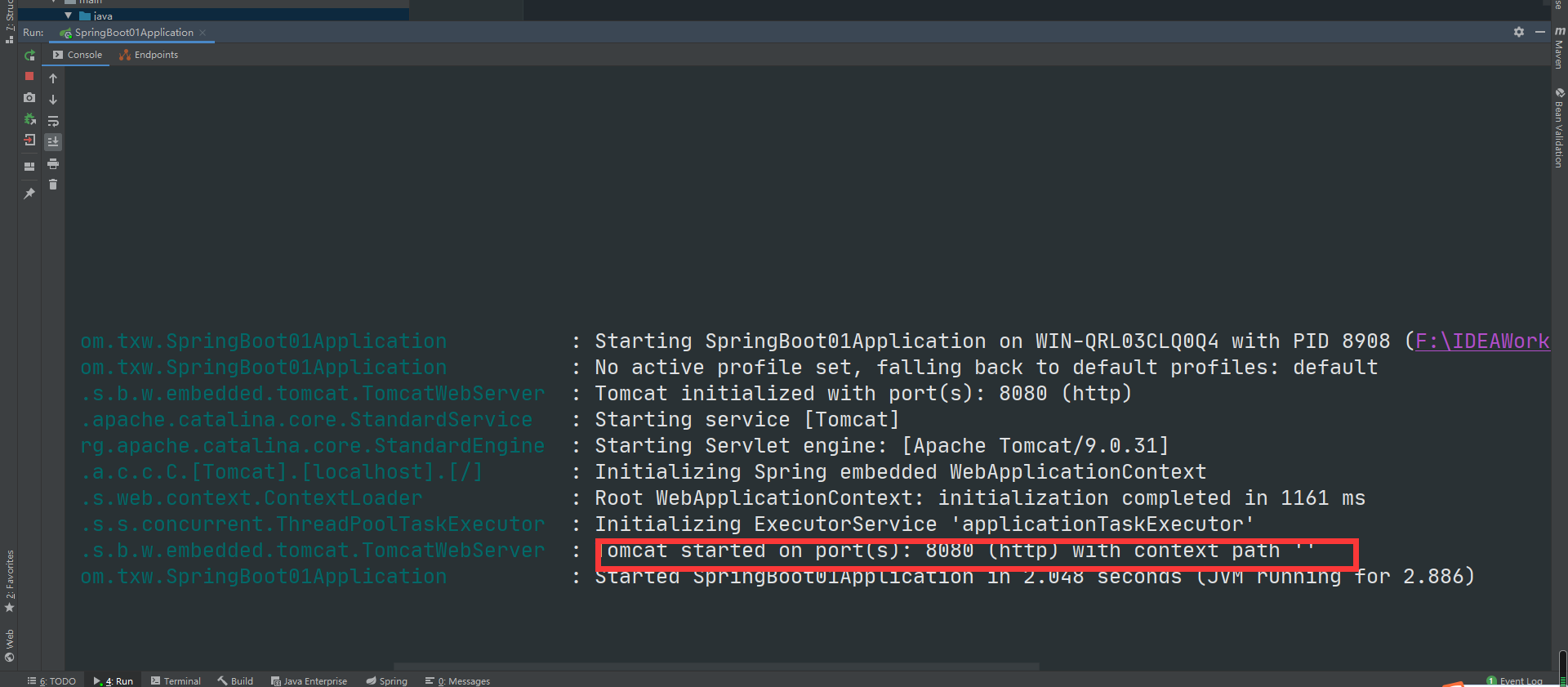Click 'rg.apache.catalina.core.StandardEngine' logger name
The image size is (1568, 687).
pos(313,446)
